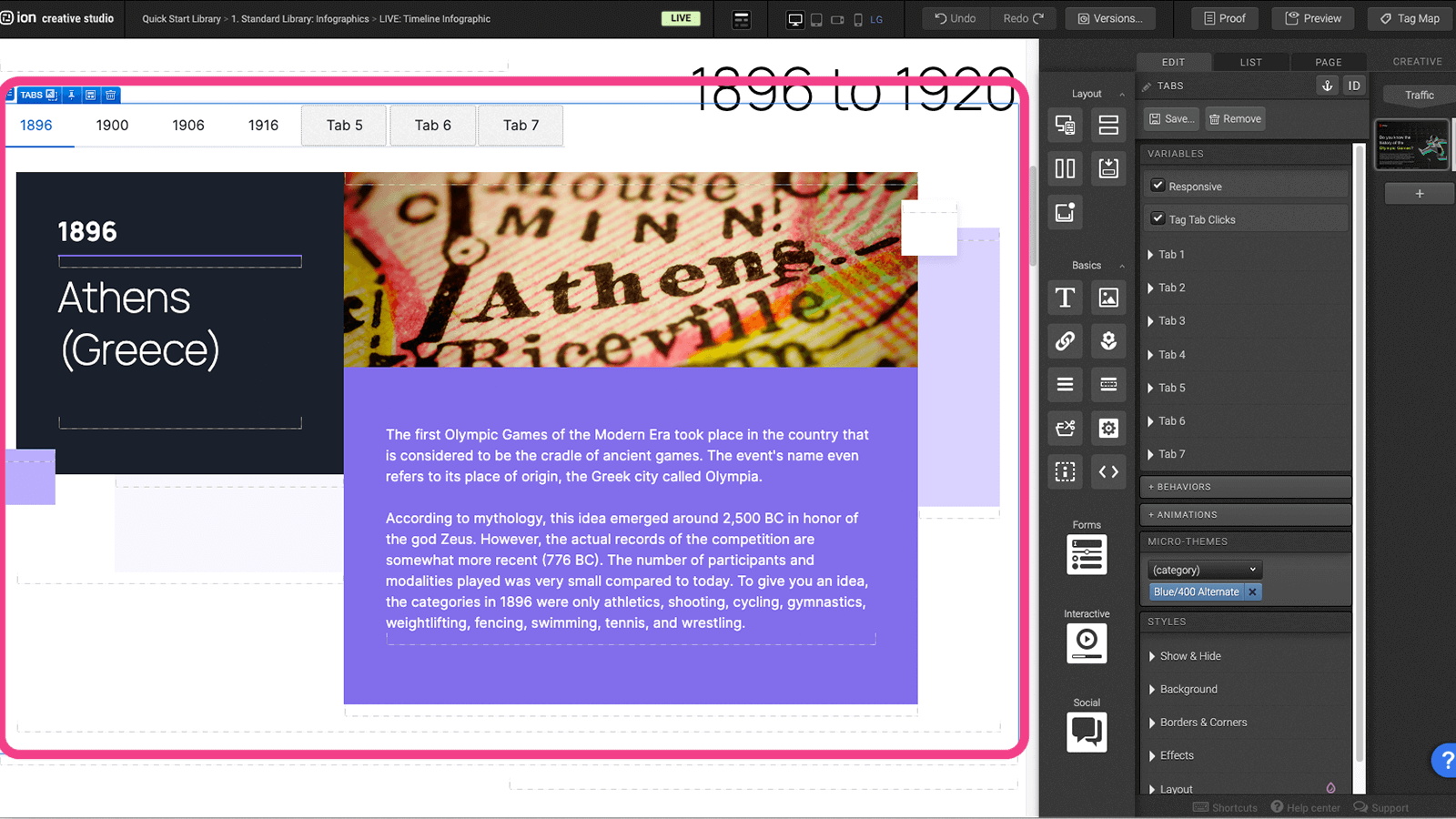The width and height of the screenshot is (1456, 819).
Task: Click the anchor icon in TABS header
Action: click(1327, 86)
